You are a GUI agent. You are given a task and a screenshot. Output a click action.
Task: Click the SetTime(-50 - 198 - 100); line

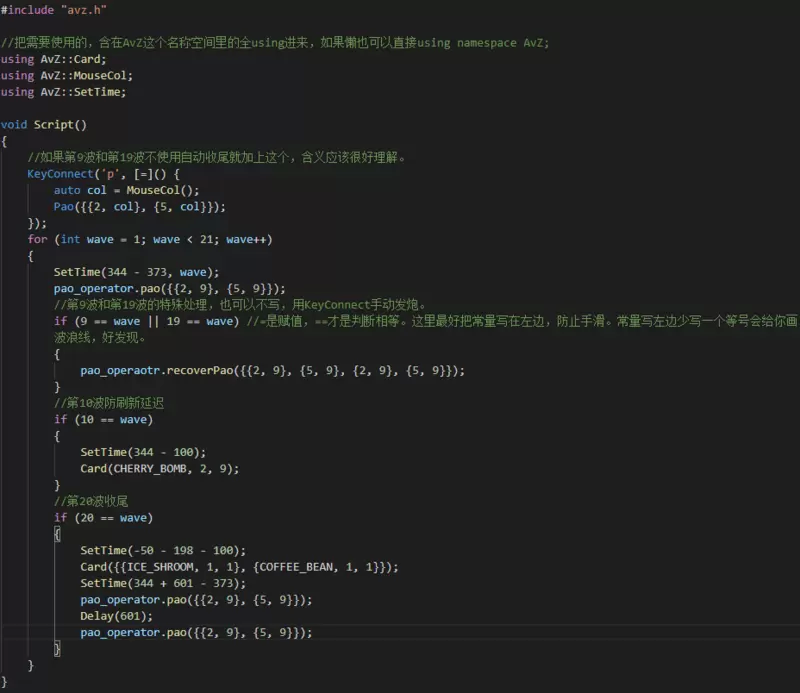[x=163, y=550]
